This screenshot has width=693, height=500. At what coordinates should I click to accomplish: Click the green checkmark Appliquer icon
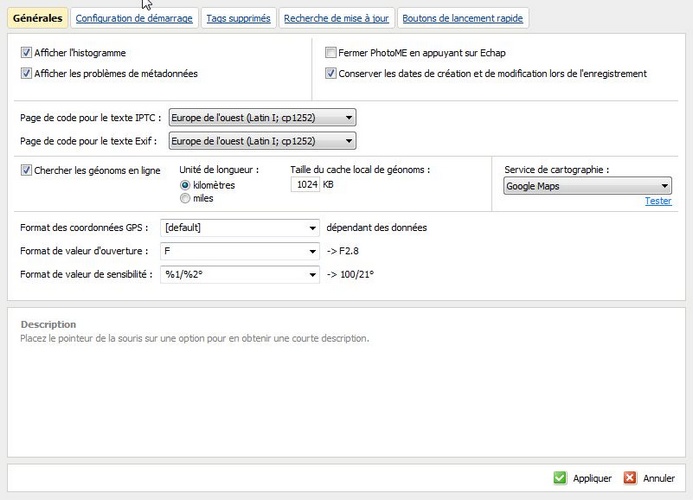point(560,478)
